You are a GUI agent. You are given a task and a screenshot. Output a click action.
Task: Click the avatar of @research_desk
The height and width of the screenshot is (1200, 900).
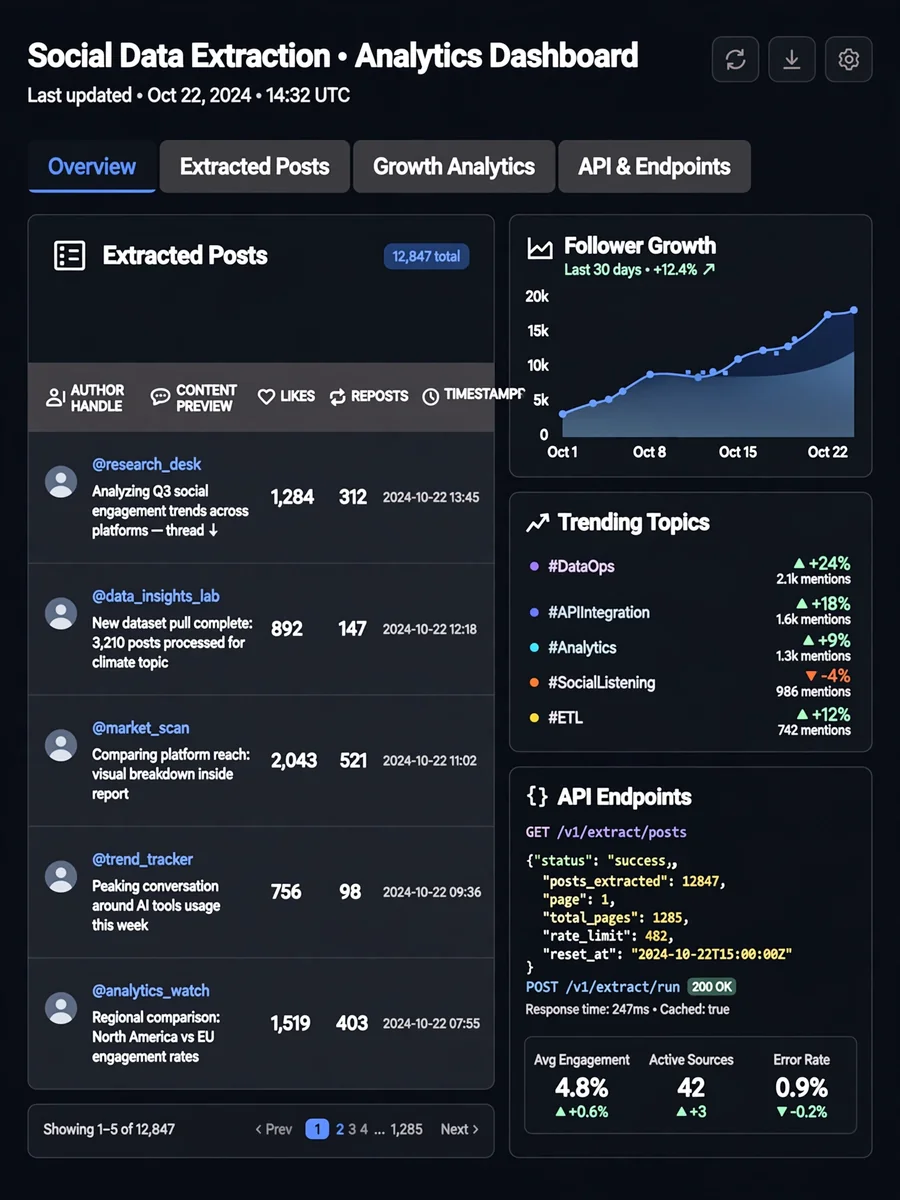coord(61,482)
